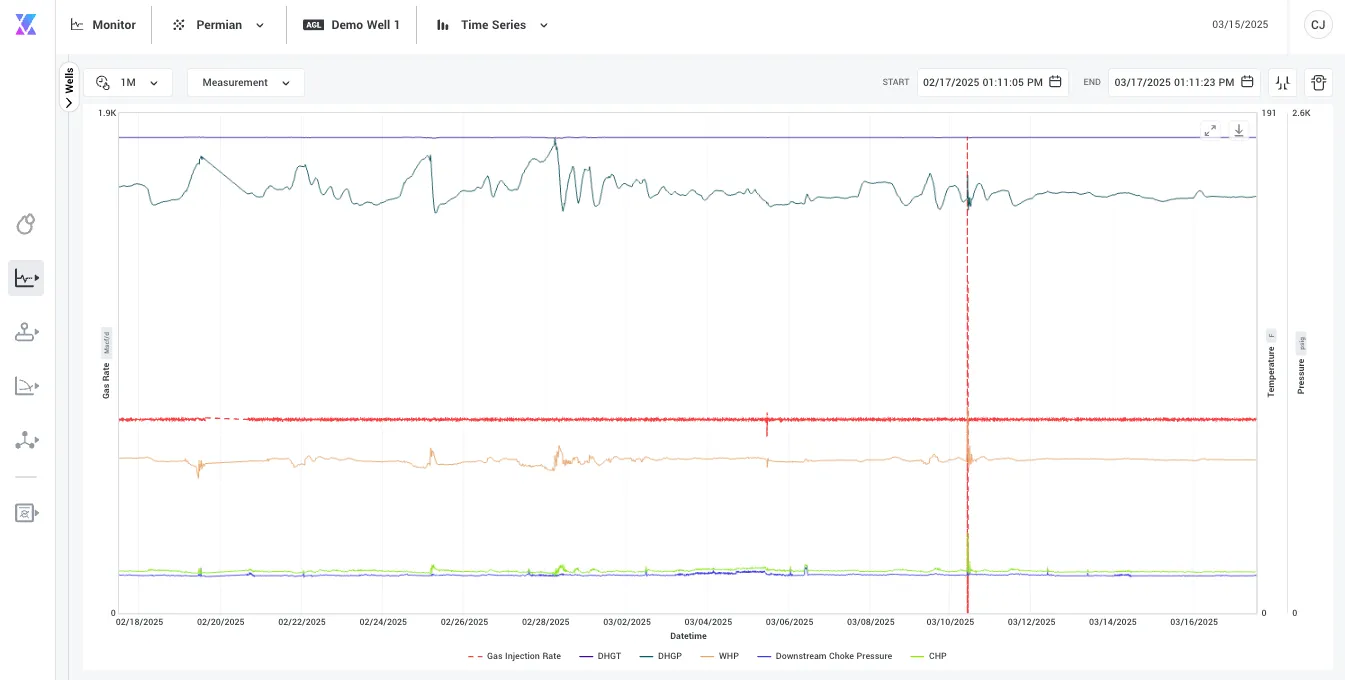
Task: Expand the chart to fullscreen
Action: (1210, 130)
